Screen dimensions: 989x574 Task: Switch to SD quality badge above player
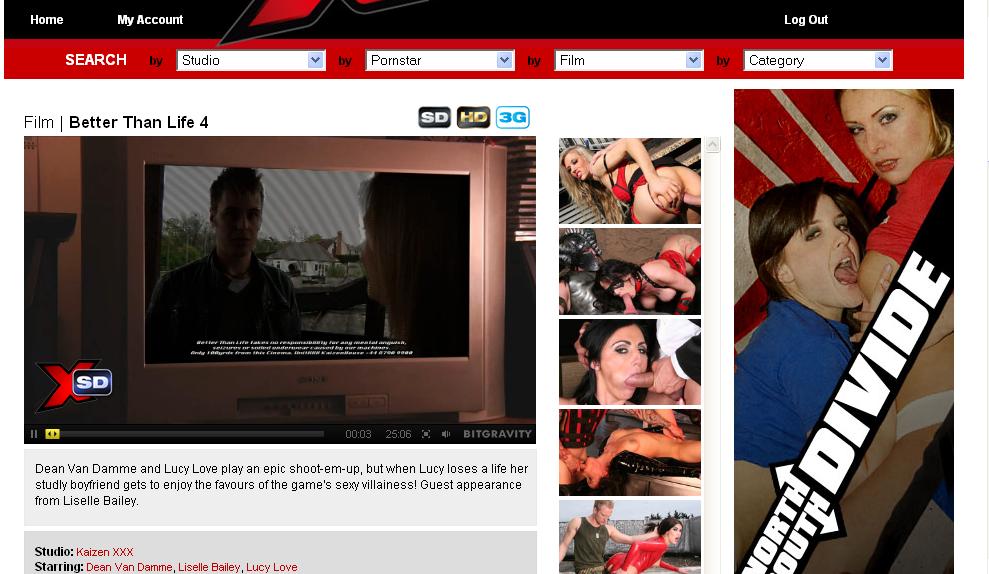tap(435, 117)
